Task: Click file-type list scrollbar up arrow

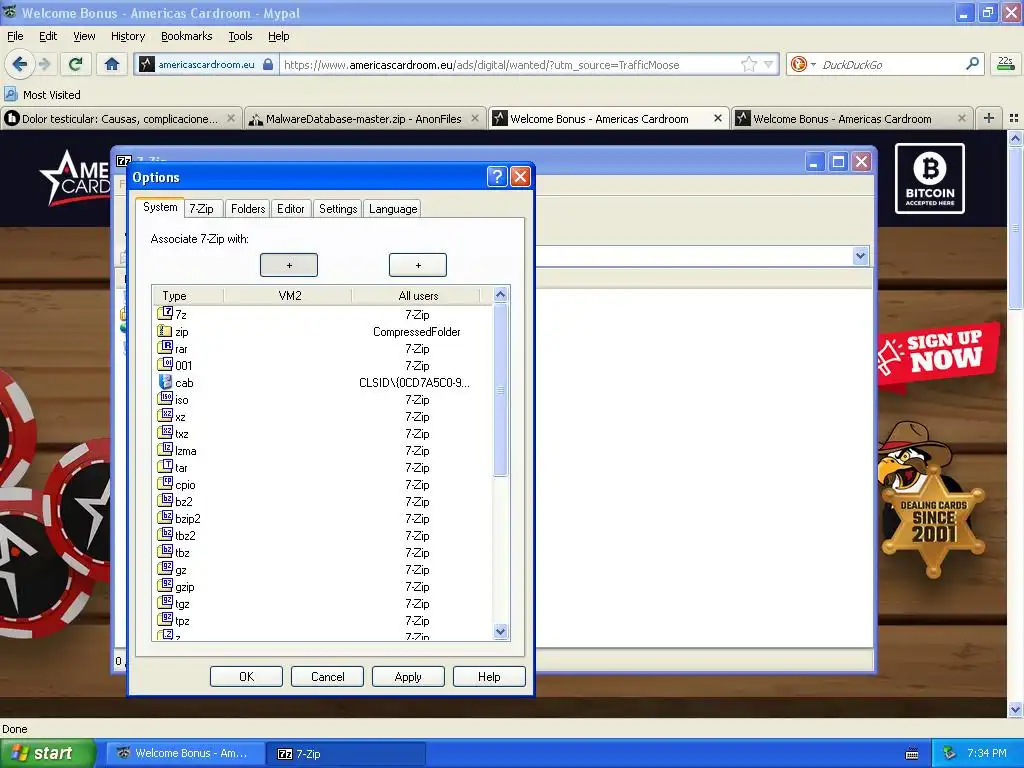Action: pyautogui.click(x=500, y=295)
